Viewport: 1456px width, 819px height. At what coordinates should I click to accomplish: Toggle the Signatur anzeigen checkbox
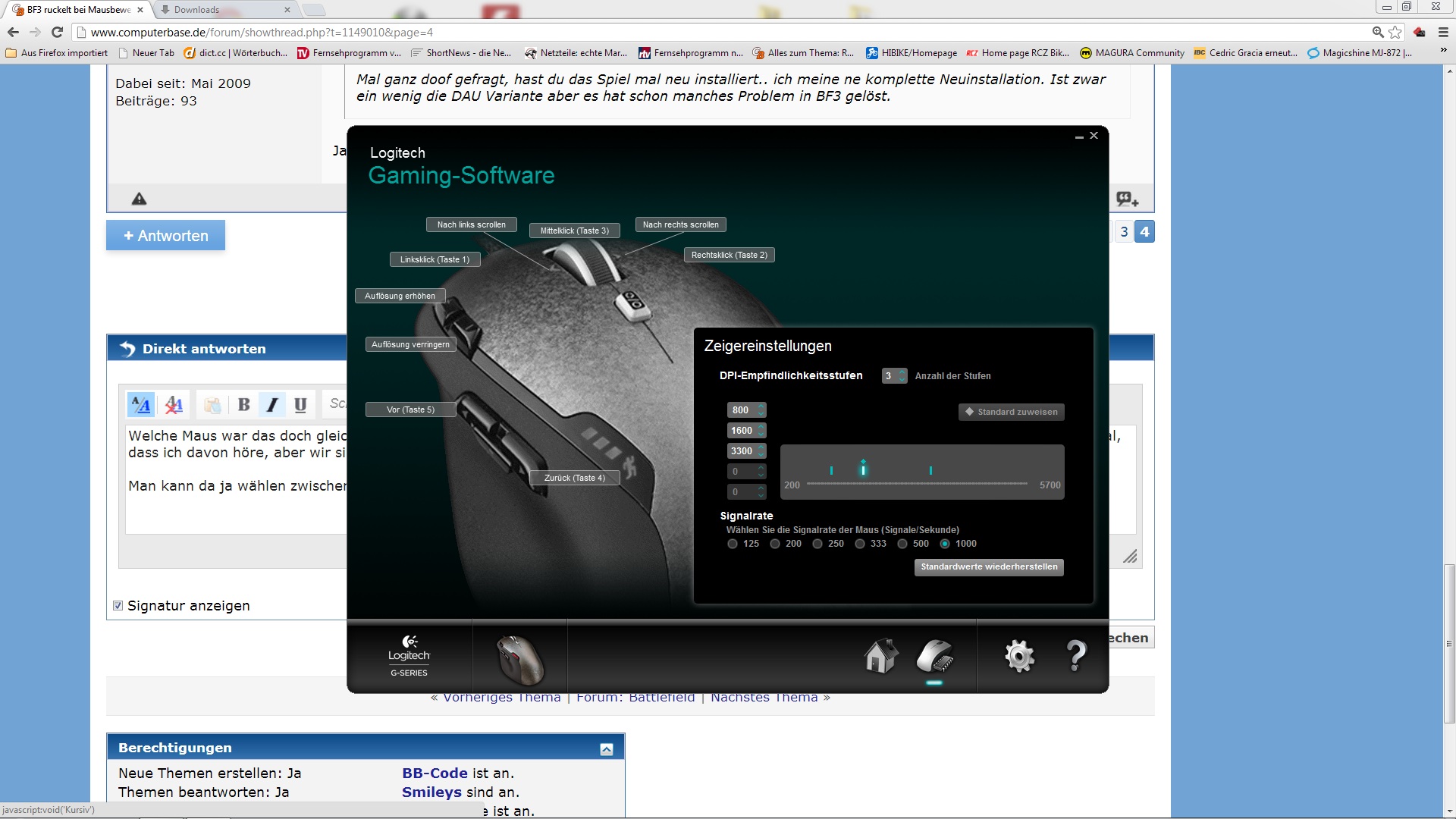[x=118, y=605]
